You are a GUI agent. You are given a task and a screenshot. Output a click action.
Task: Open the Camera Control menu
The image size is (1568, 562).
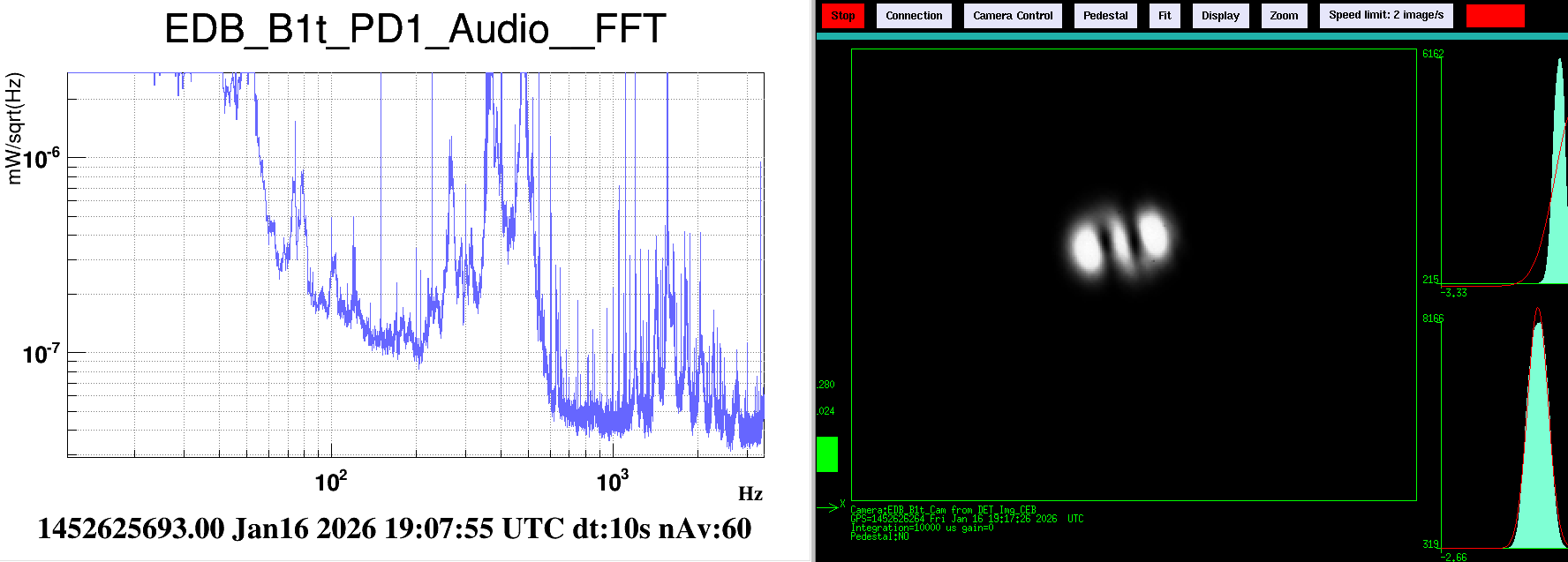[1013, 16]
